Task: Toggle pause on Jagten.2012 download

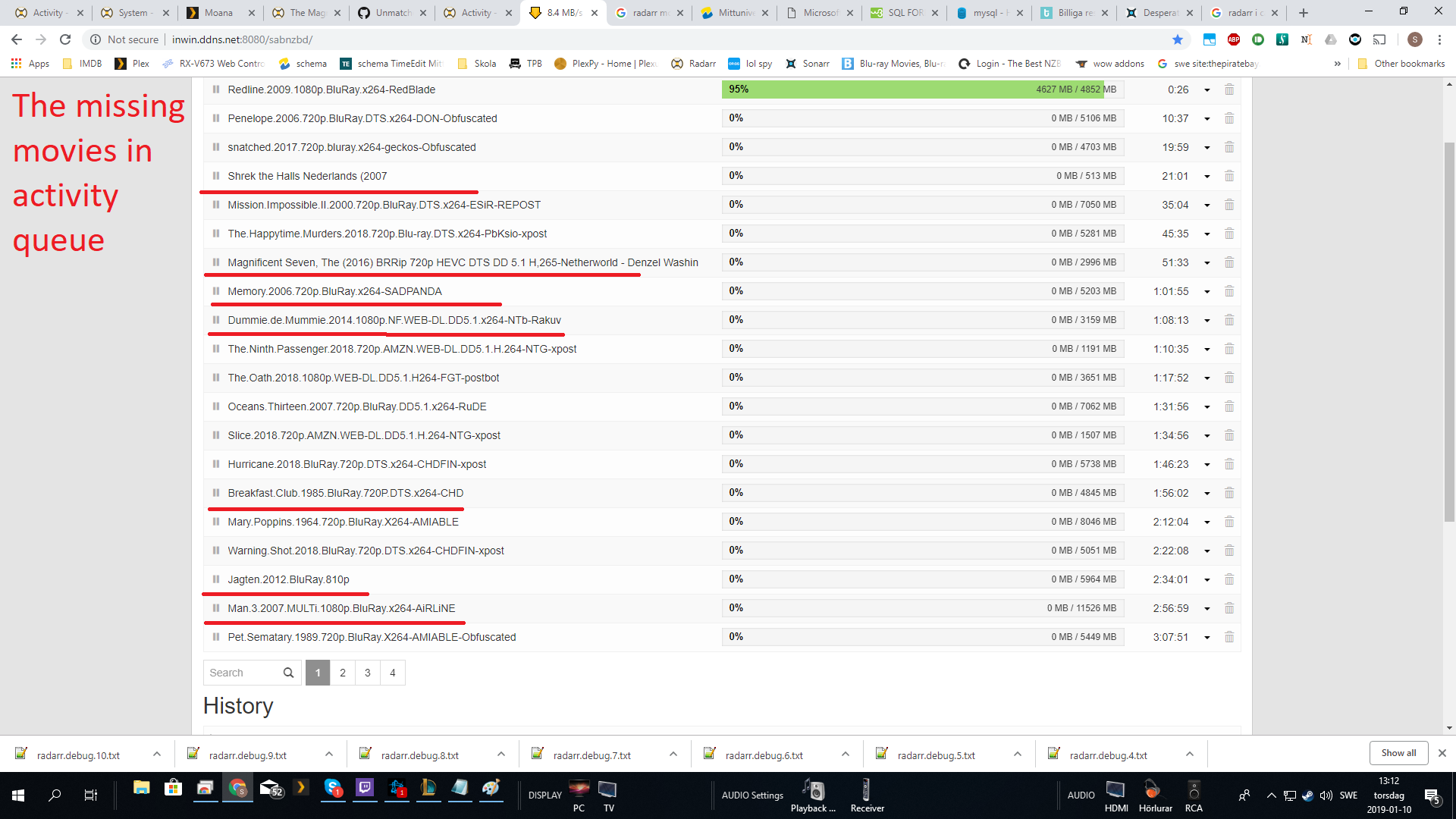Action: pyautogui.click(x=216, y=579)
